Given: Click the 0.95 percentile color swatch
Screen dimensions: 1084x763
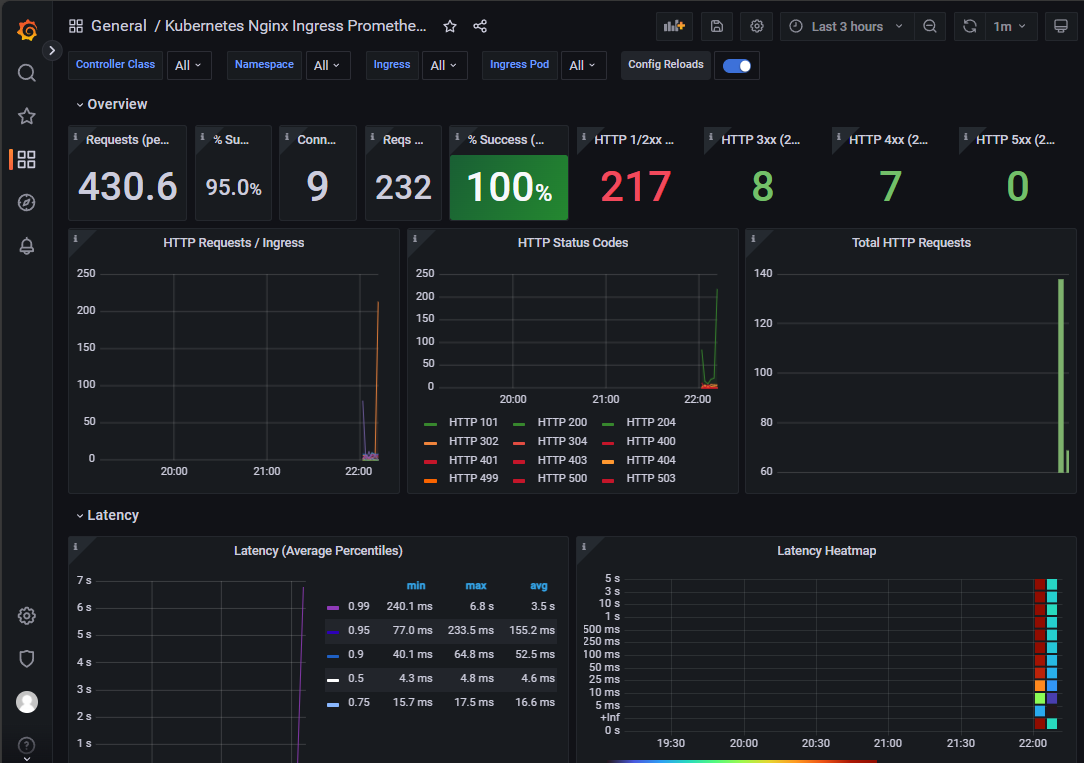Looking at the screenshot, I should coord(333,632).
